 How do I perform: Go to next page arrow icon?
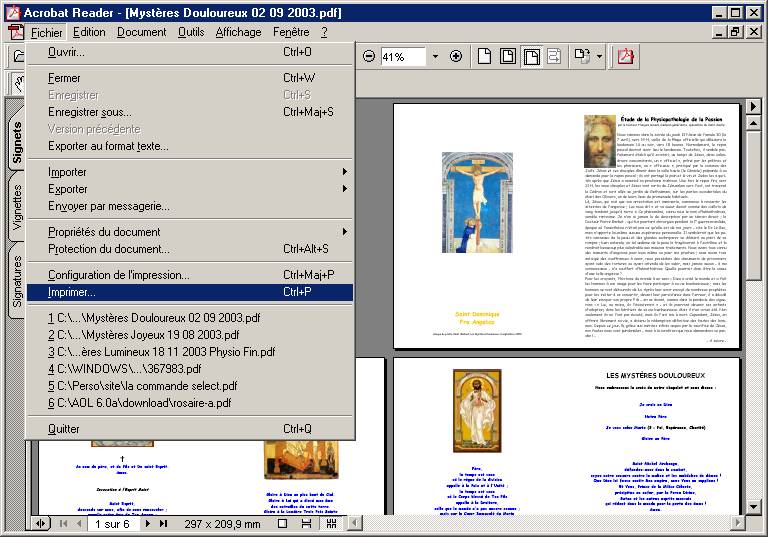tap(147, 524)
